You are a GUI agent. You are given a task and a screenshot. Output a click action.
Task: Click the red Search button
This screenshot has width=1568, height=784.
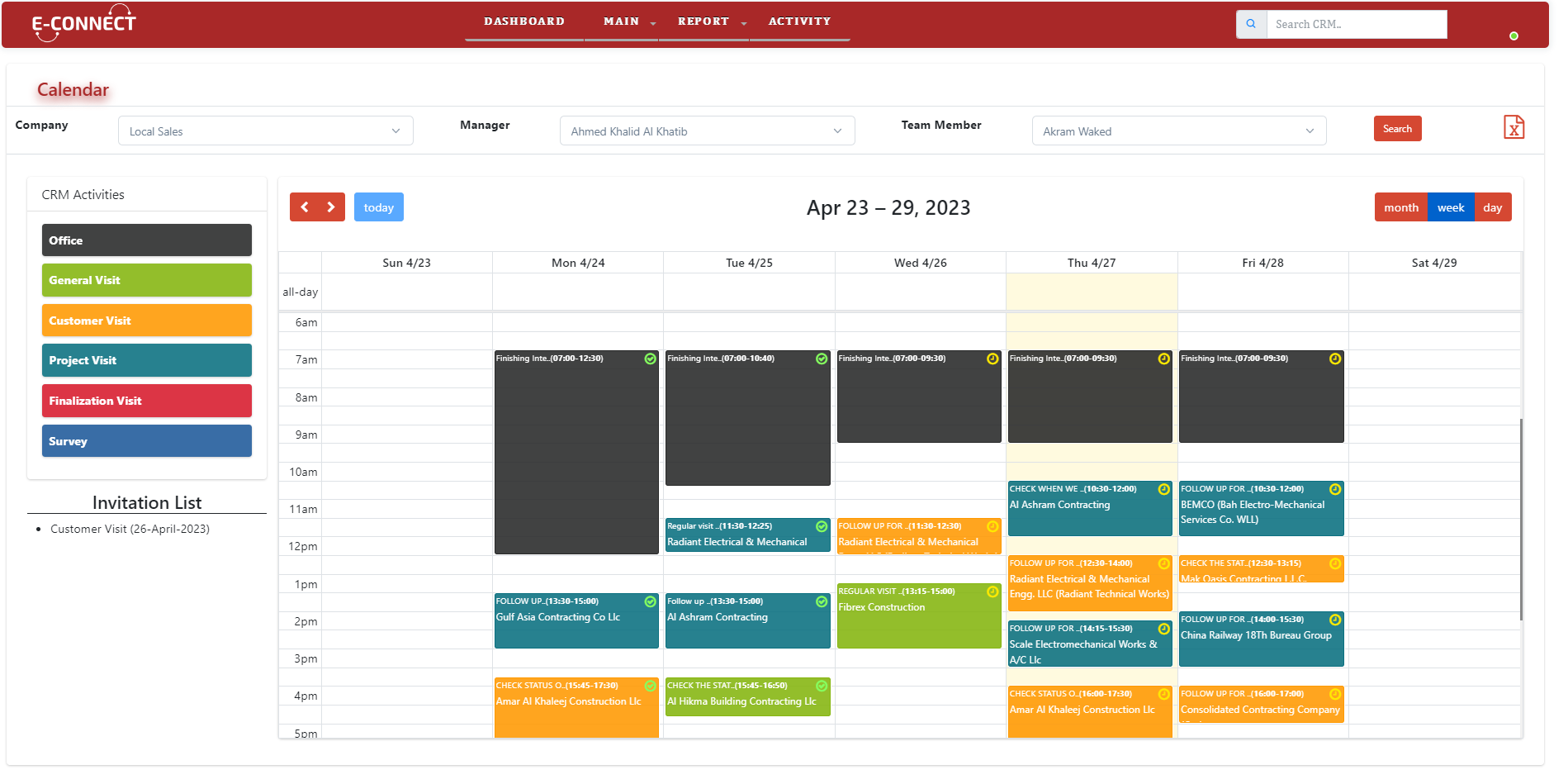(x=1397, y=128)
